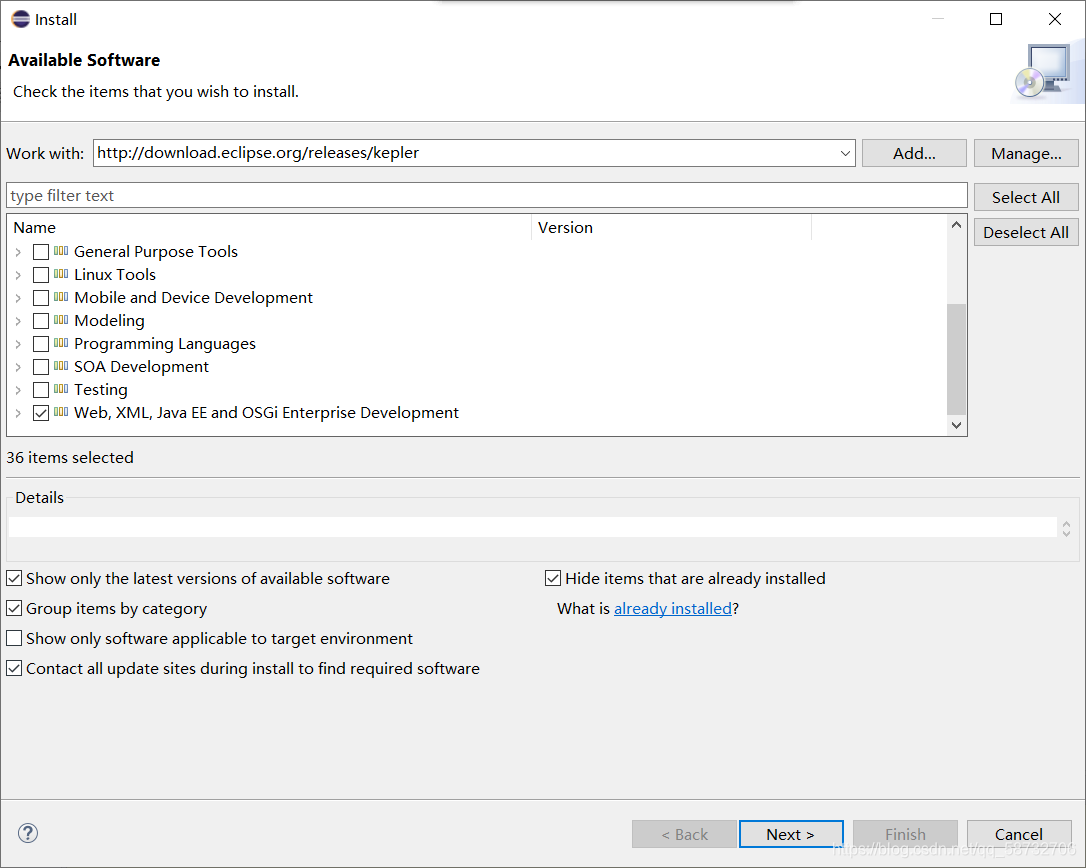Expand the General Purpose Tools node
Viewport: 1086px width, 868px height.
18,252
